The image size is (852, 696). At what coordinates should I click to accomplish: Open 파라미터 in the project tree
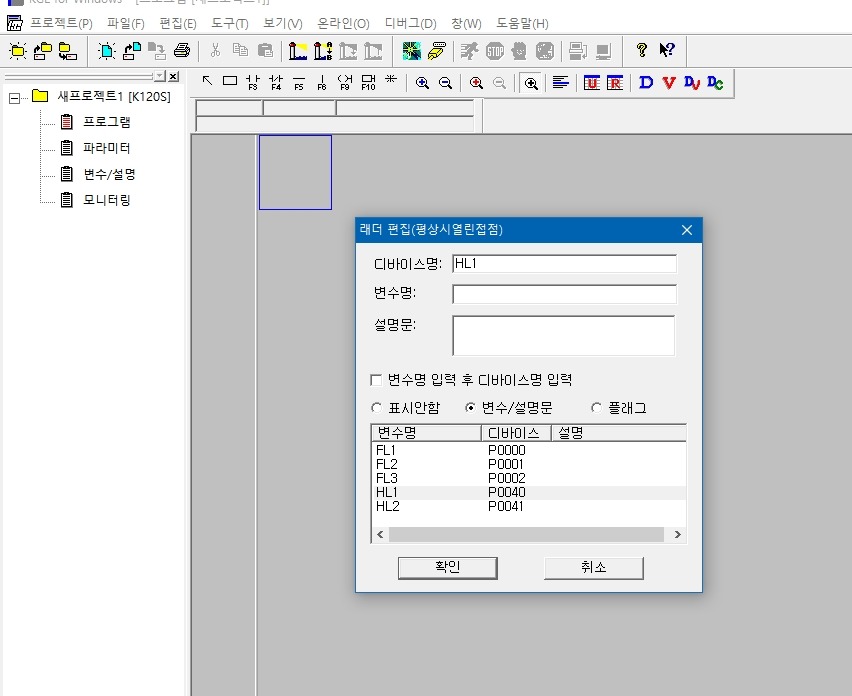[x=106, y=148]
